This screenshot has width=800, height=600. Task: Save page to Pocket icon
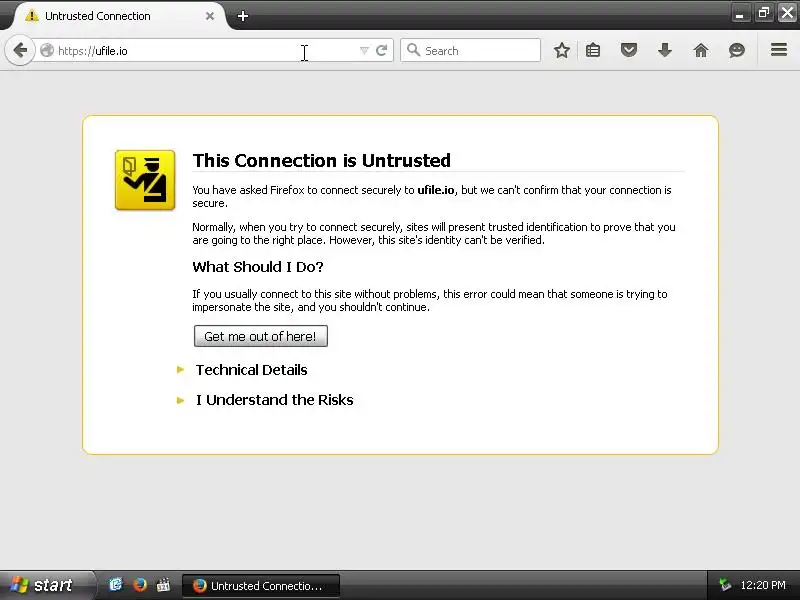[629, 50]
